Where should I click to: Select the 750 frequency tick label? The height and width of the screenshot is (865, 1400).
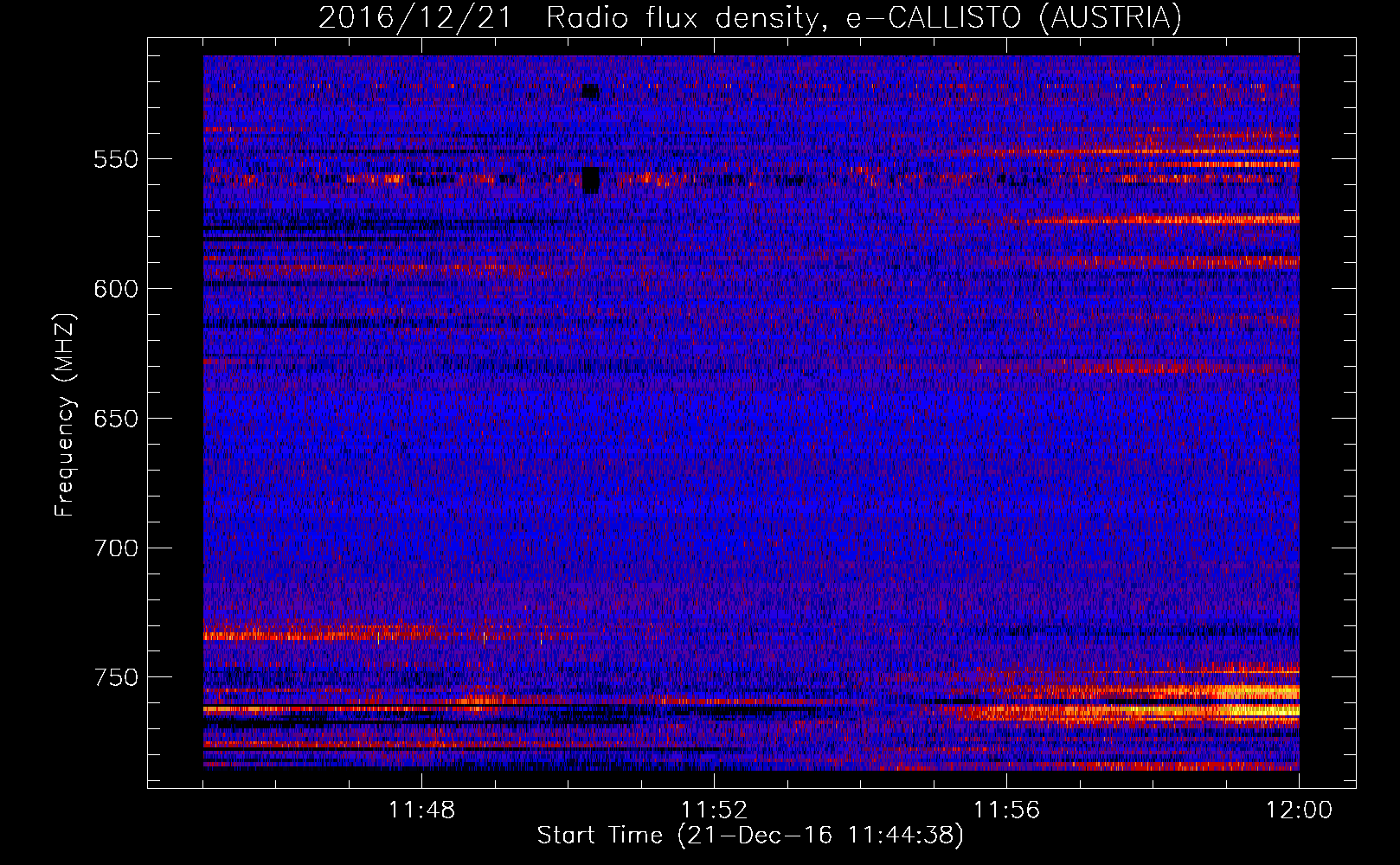click(x=116, y=677)
